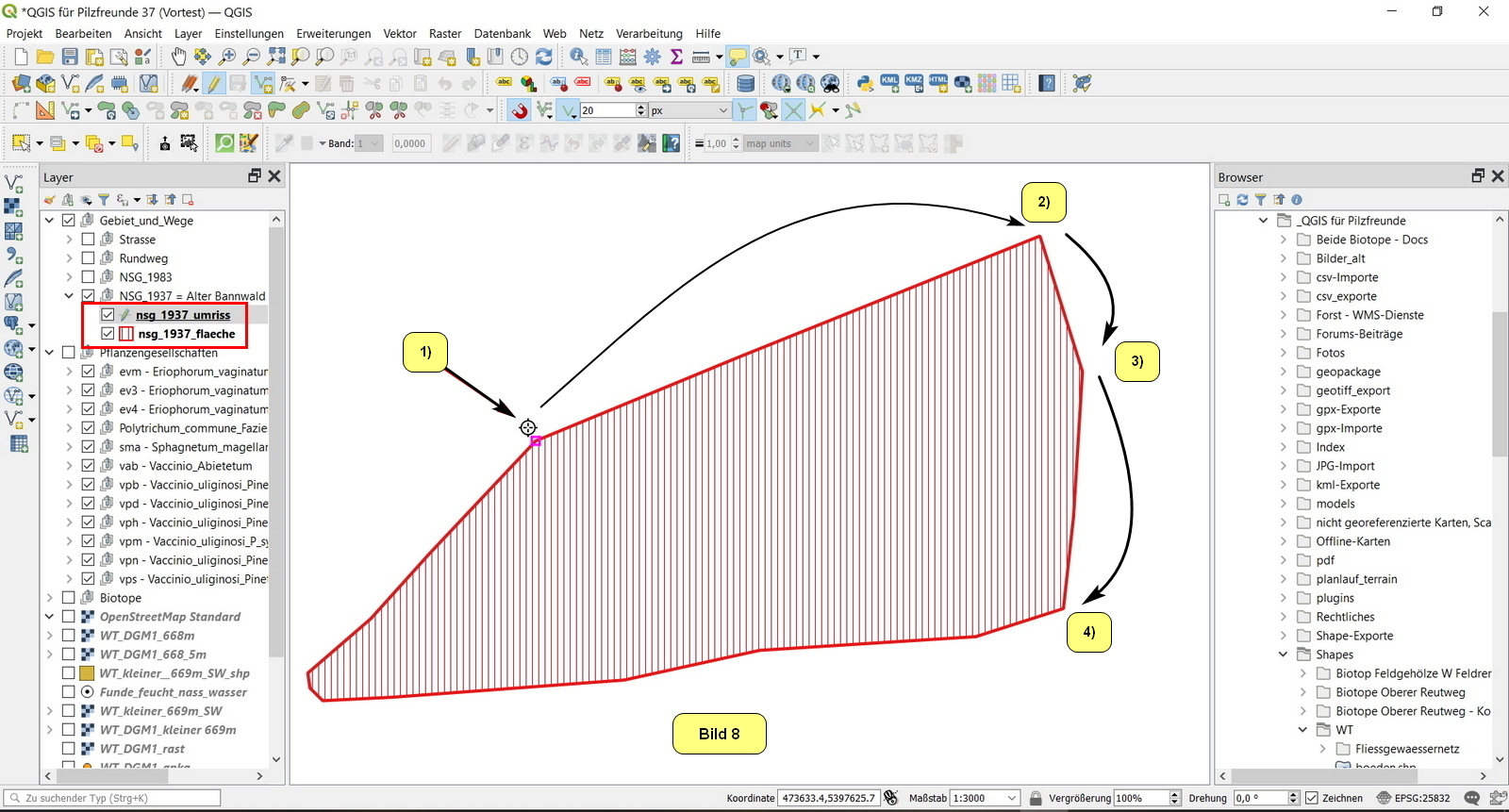This screenshot has width=1509, height=812.
Task: Toggle the Zeichnen render checkbox
Action: (x=1311, y=798)
